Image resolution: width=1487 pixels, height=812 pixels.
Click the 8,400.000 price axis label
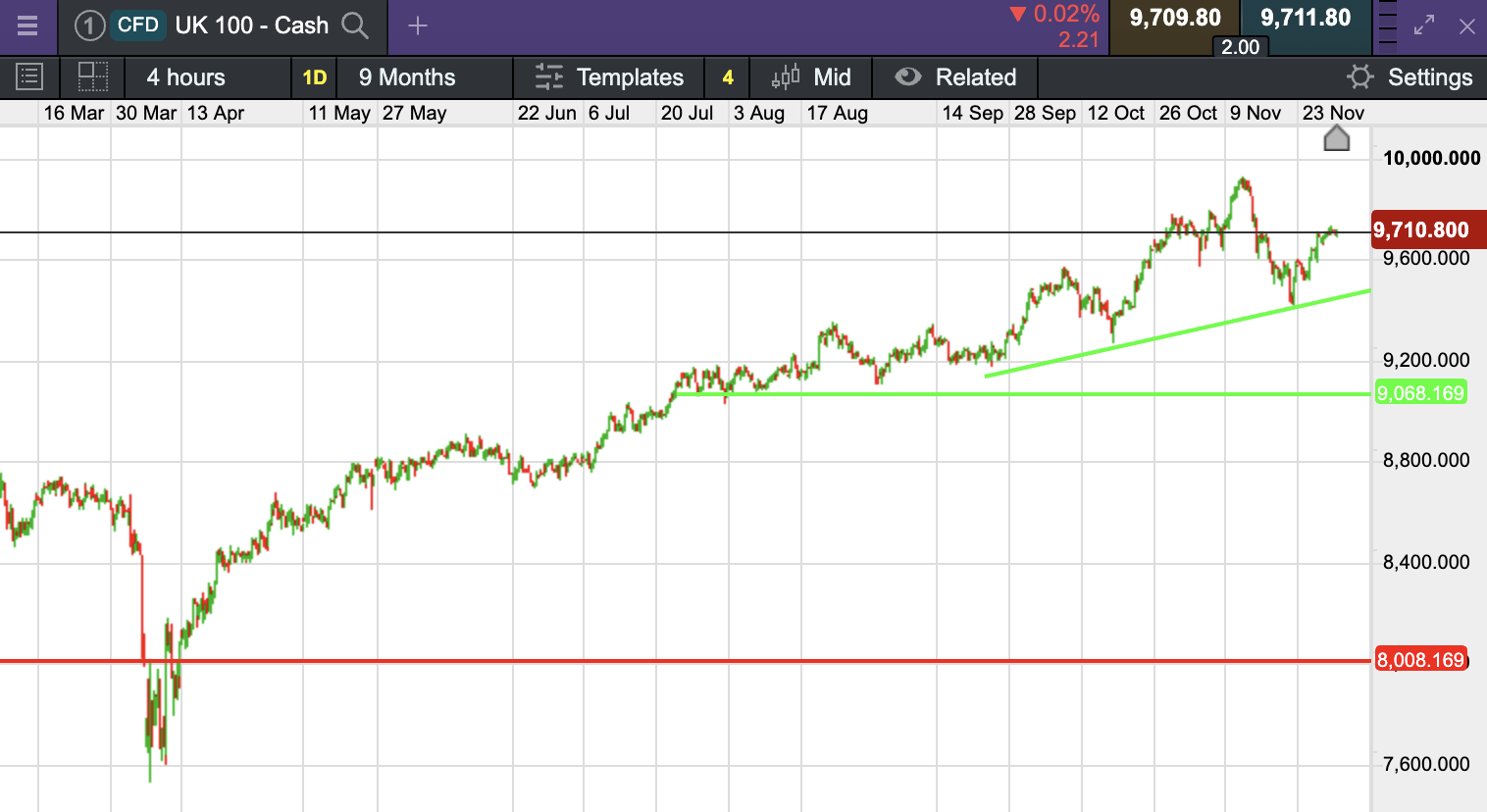(1426, 562)
